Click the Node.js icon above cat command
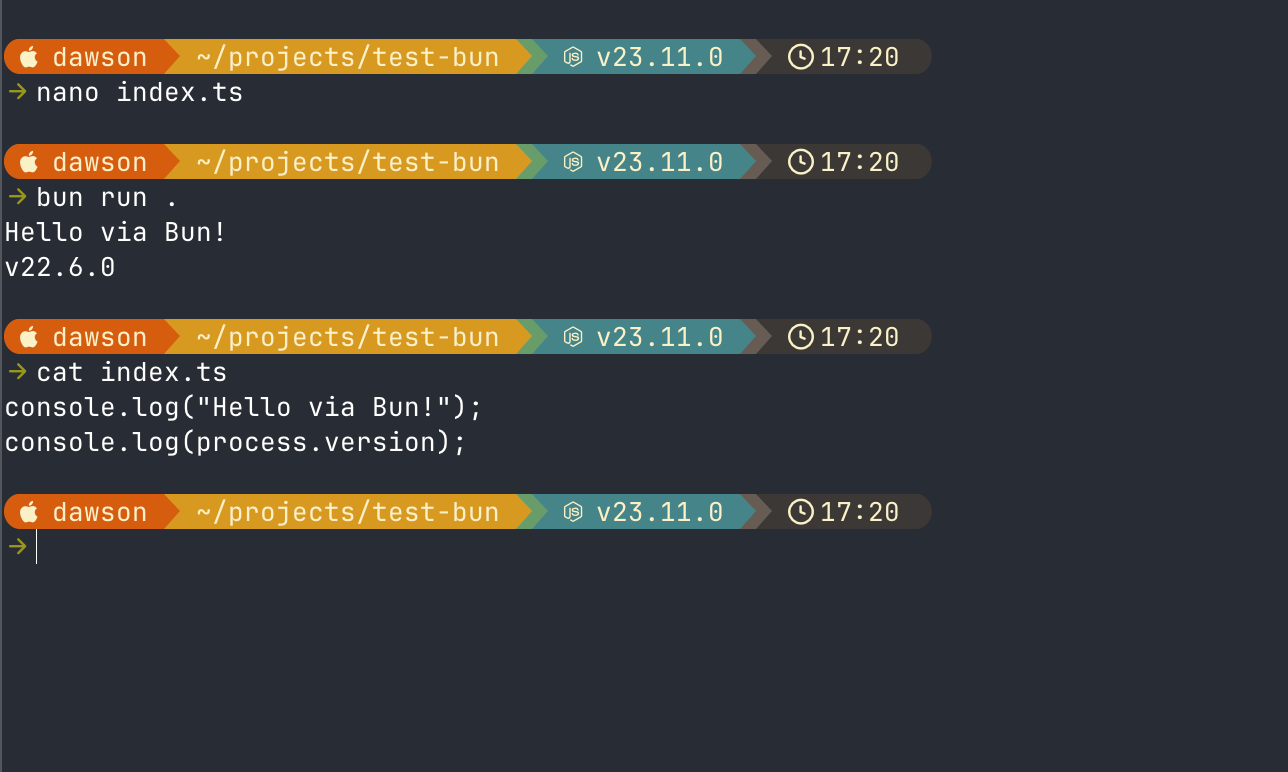 tap(573, 337)
